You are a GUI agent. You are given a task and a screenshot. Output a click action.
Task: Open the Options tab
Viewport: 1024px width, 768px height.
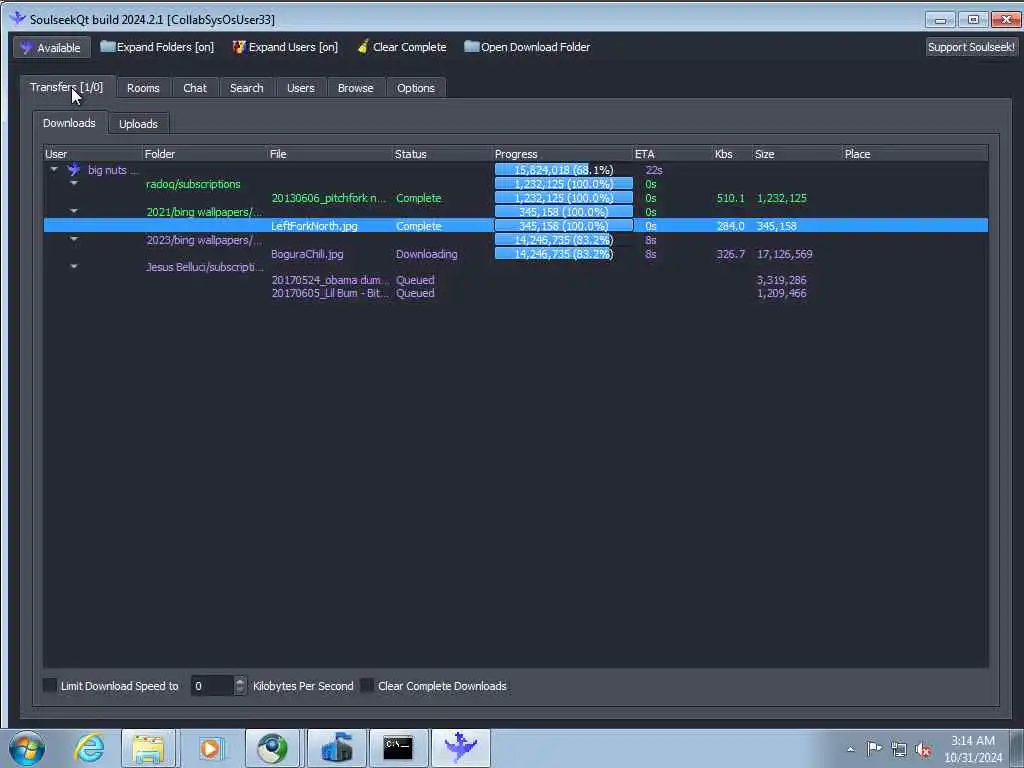click(x=415, y=88)
